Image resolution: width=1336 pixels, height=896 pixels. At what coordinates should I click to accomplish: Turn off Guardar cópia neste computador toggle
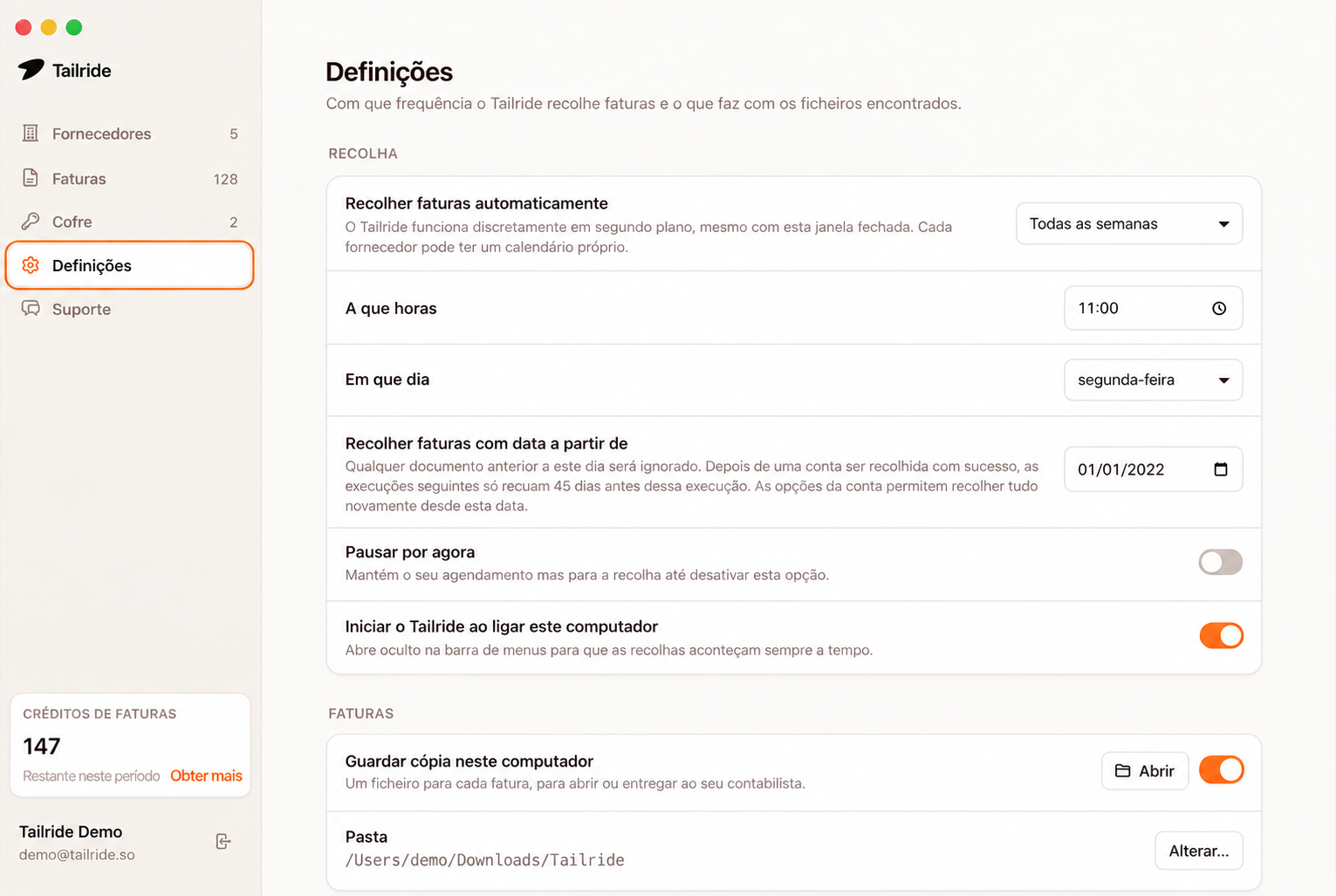1221,770
